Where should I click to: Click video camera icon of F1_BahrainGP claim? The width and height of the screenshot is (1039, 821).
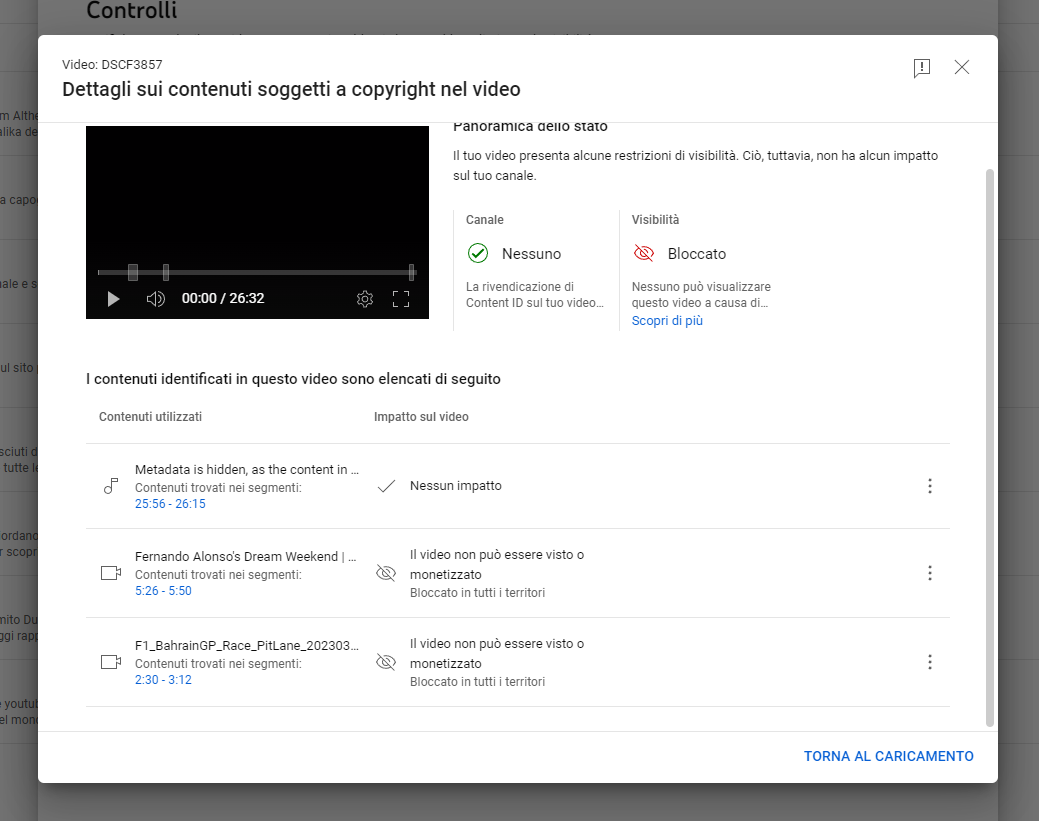point(111,662)
